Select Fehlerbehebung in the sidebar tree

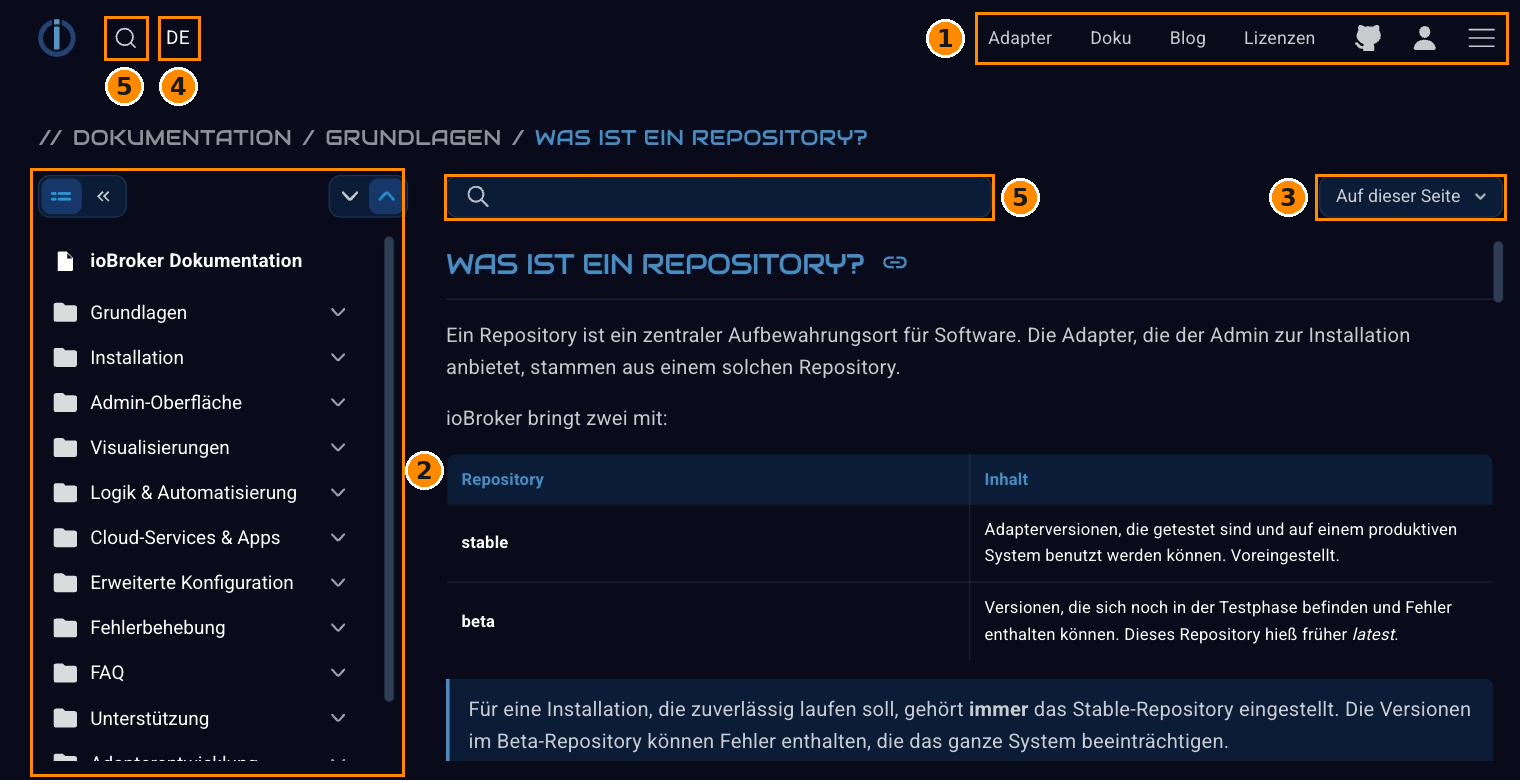click(x=157, y=628)
